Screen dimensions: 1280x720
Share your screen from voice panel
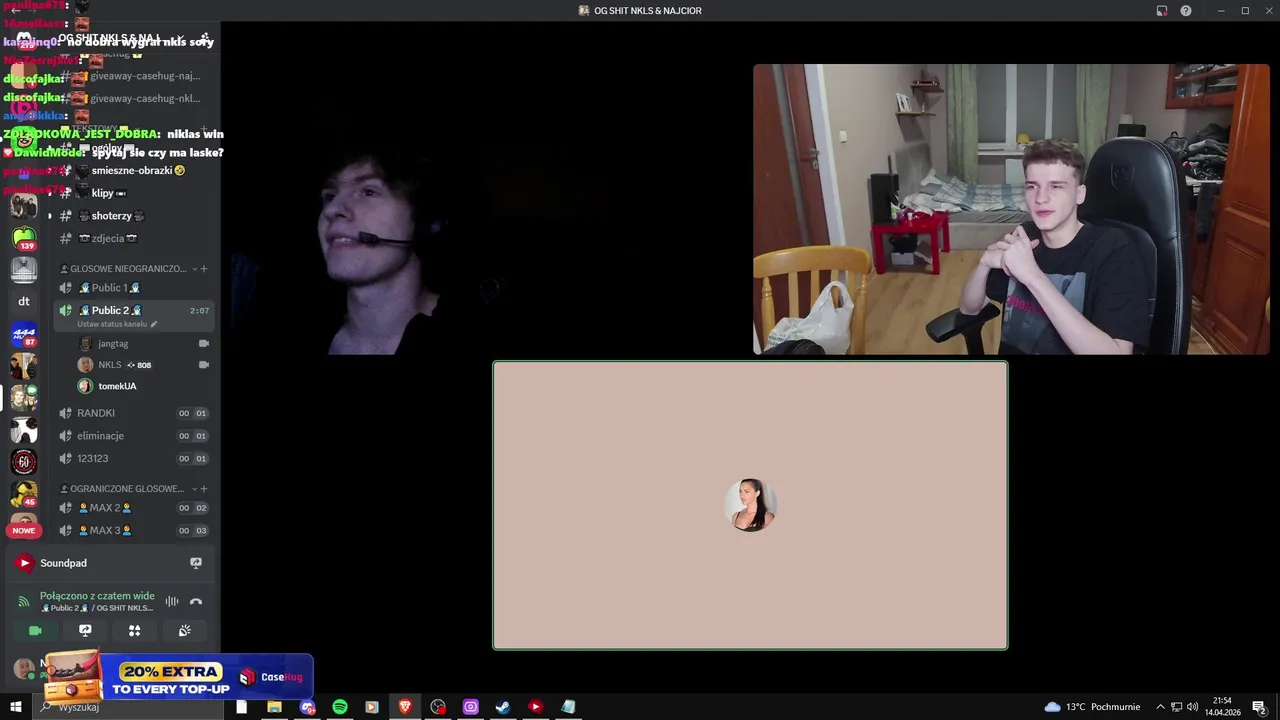pyautogui.click(x=85, y=631)
